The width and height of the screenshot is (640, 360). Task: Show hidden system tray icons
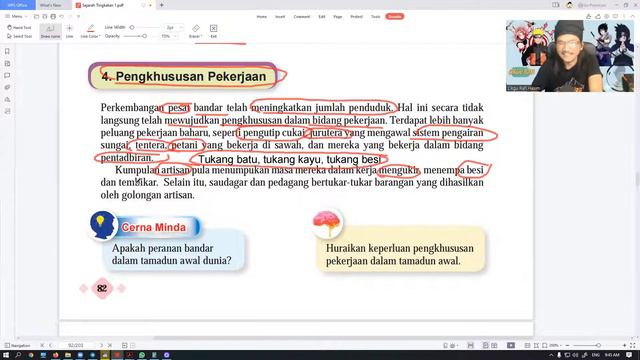551,355
